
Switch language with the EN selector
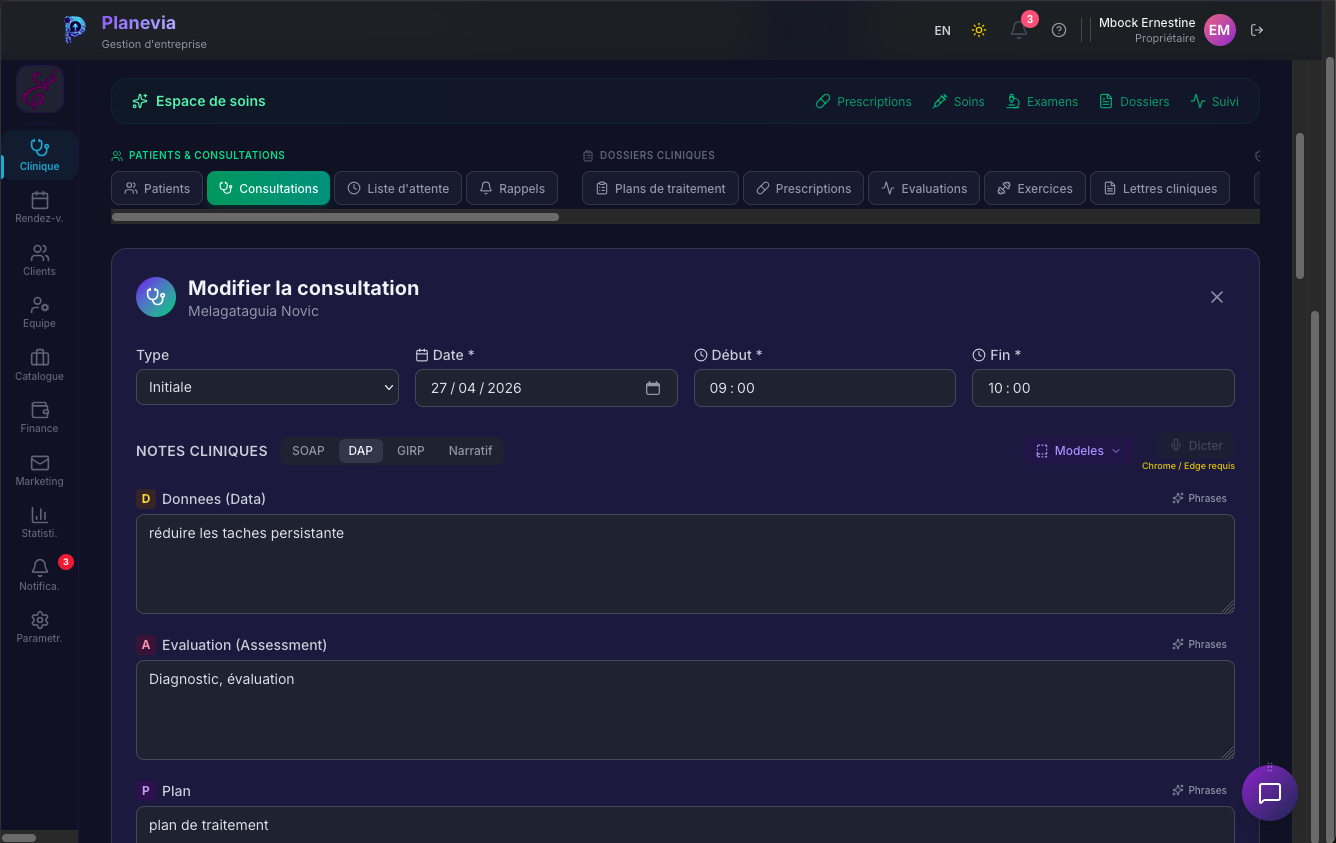pyautogui.click(x=942, y=31)
